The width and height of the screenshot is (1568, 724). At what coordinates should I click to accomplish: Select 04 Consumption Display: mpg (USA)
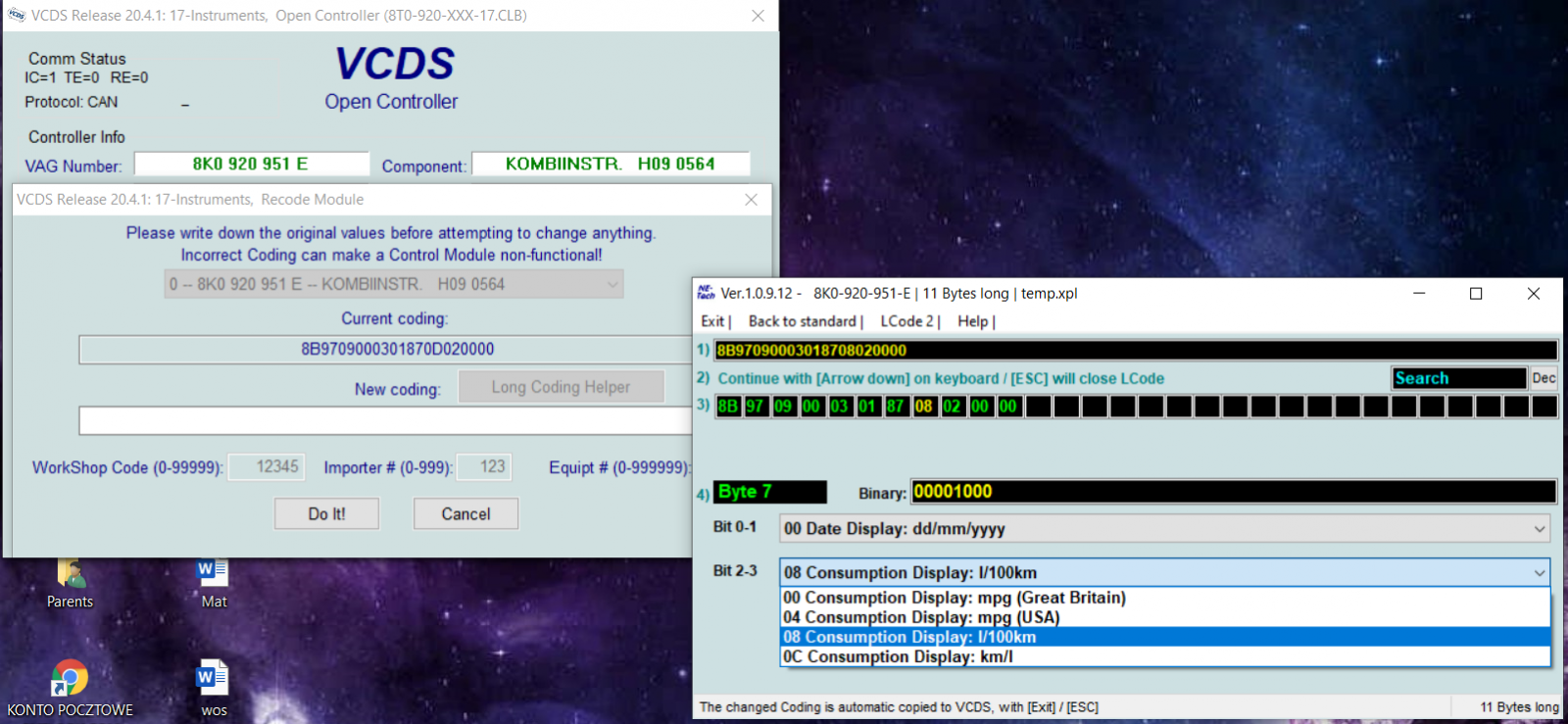(1165, 617)
